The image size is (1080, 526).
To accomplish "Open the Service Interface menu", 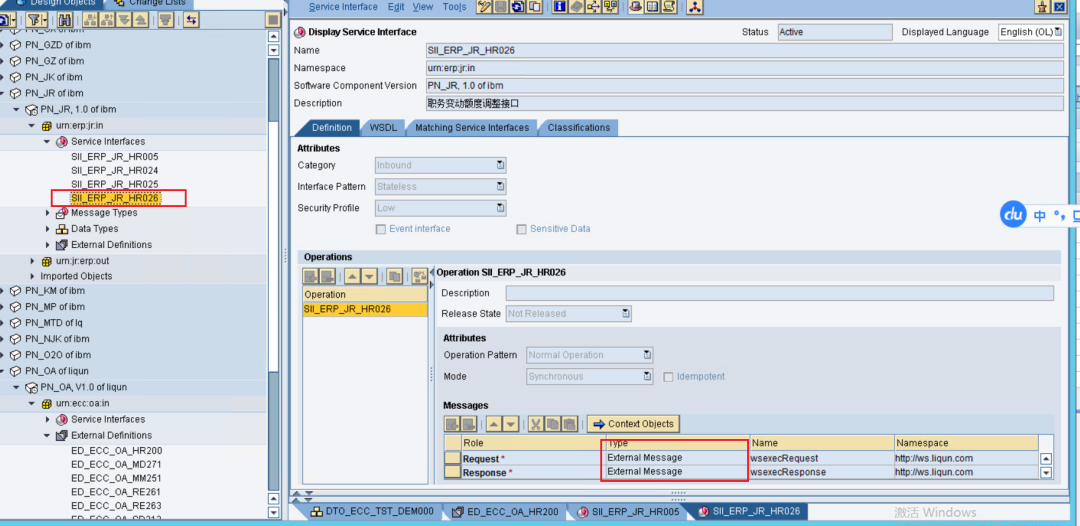I will [x=343, y=7].
